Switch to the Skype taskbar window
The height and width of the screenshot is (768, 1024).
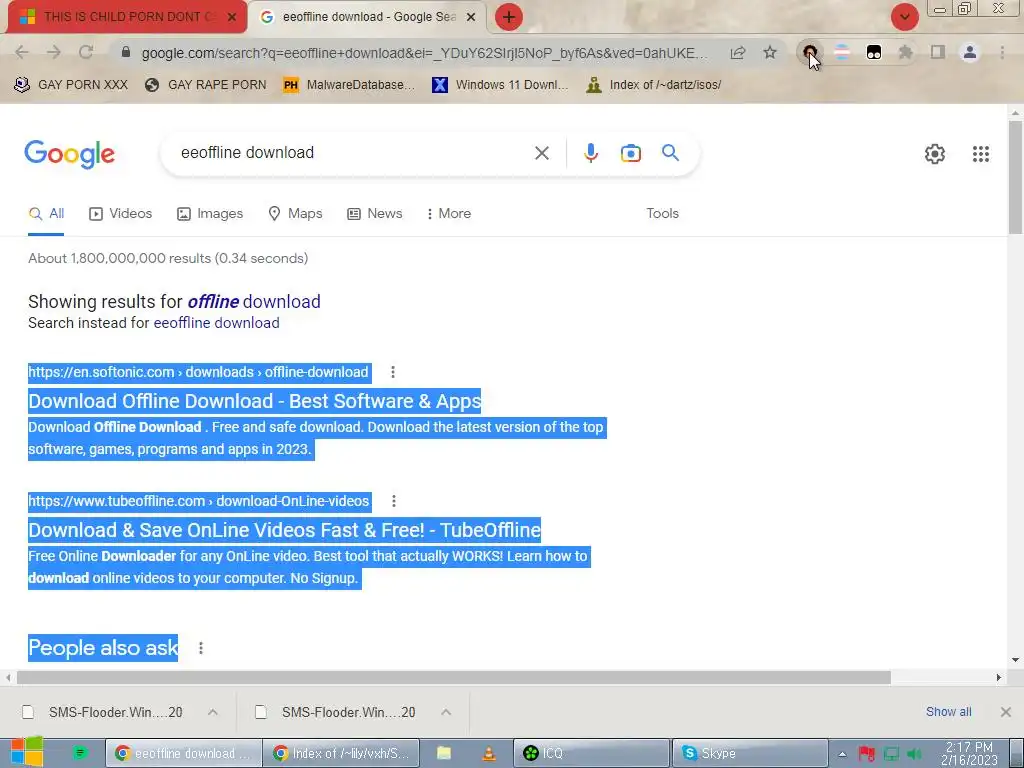750,754
